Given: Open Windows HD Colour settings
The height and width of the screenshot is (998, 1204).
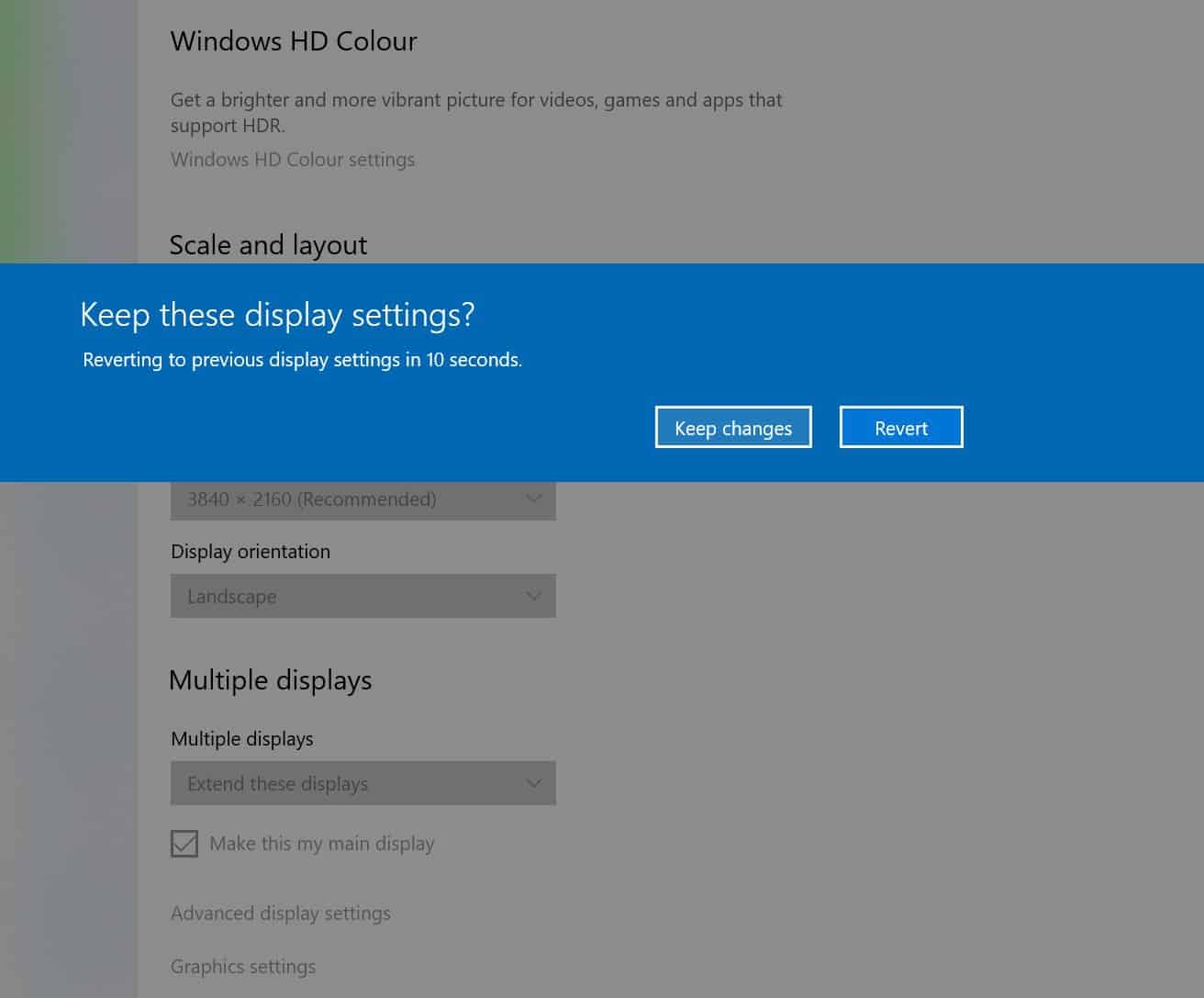Looking at the screenshot, I should tap(292, 159).
